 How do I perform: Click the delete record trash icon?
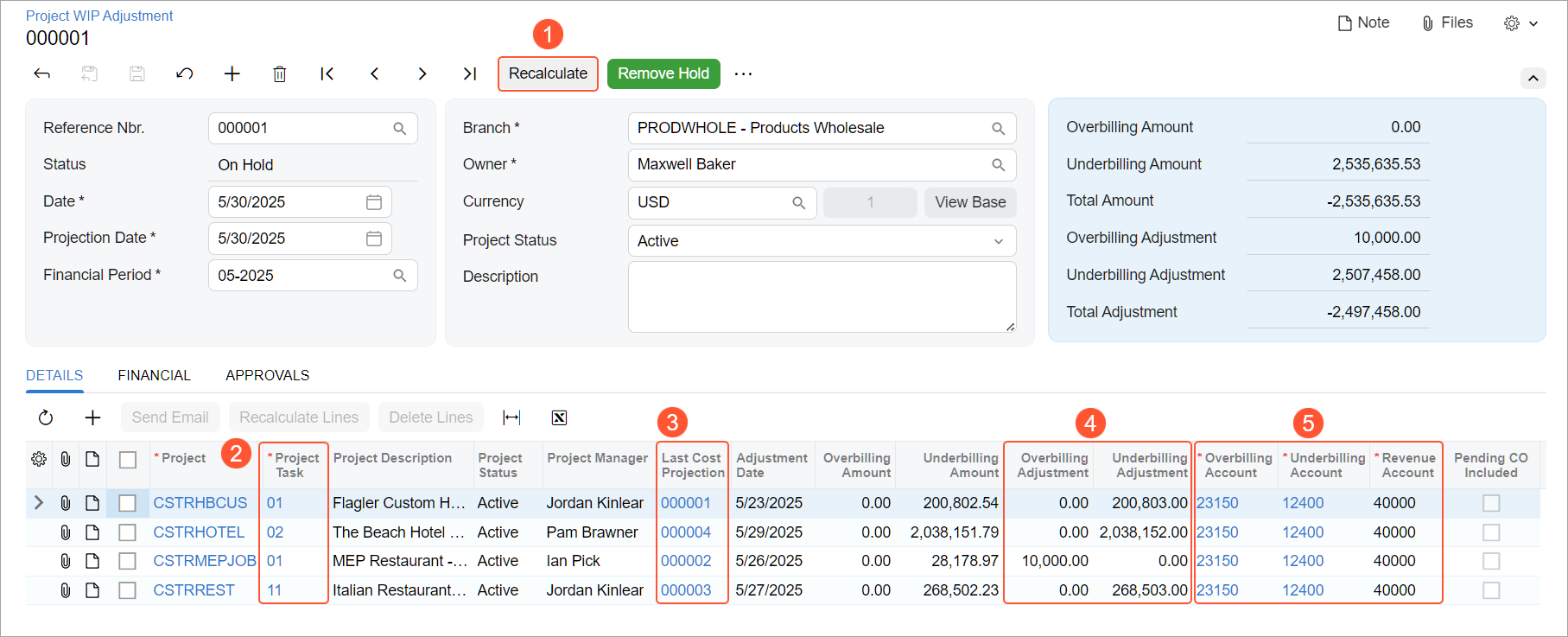[x=279, y=74]
